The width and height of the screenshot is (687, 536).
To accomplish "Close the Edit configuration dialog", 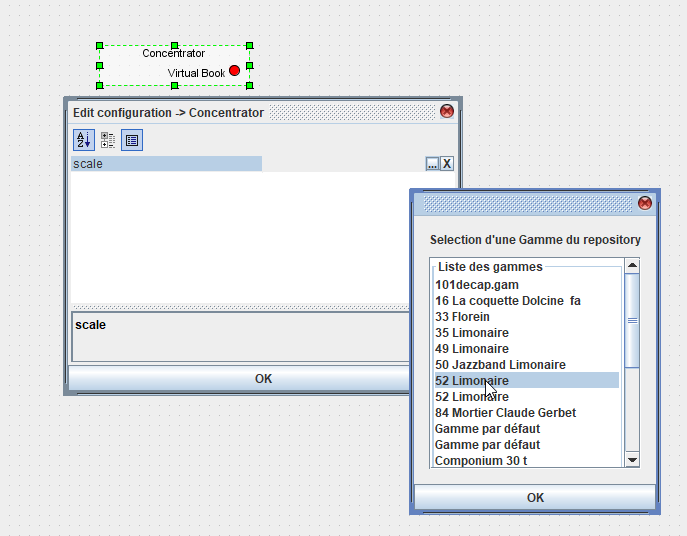I will (446, 112).
